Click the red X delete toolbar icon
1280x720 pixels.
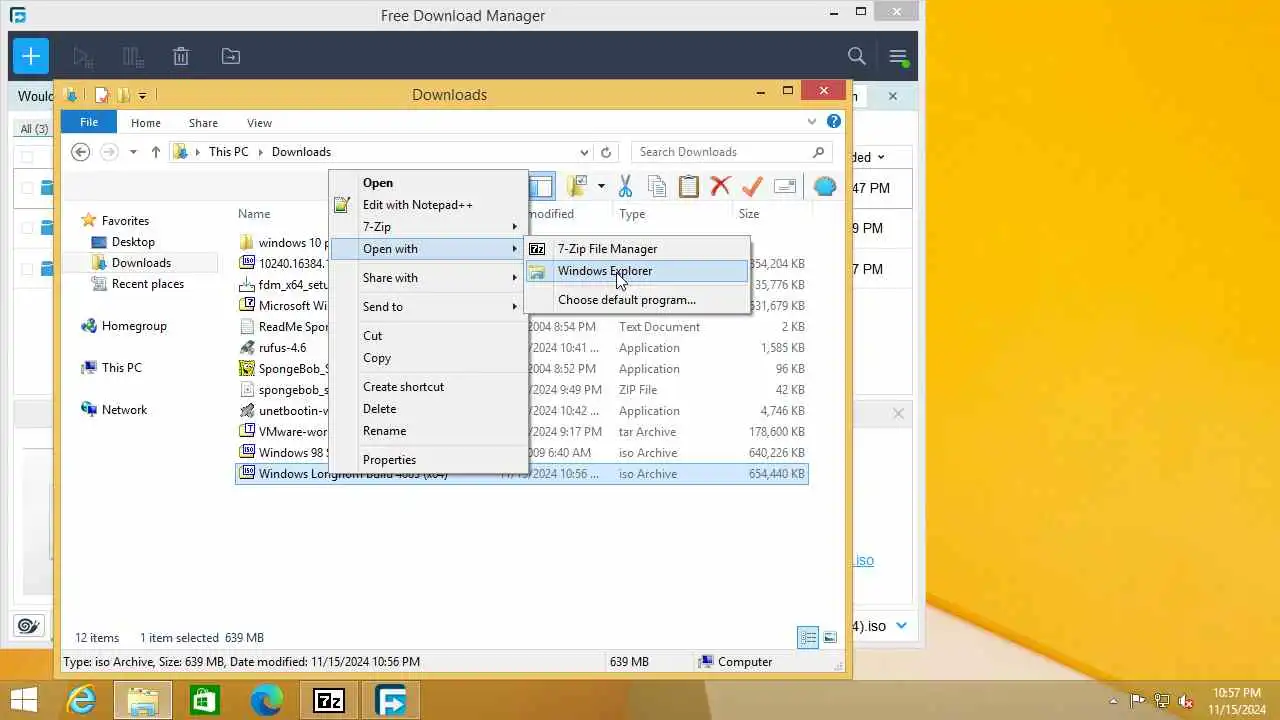[x=720, y=186]
